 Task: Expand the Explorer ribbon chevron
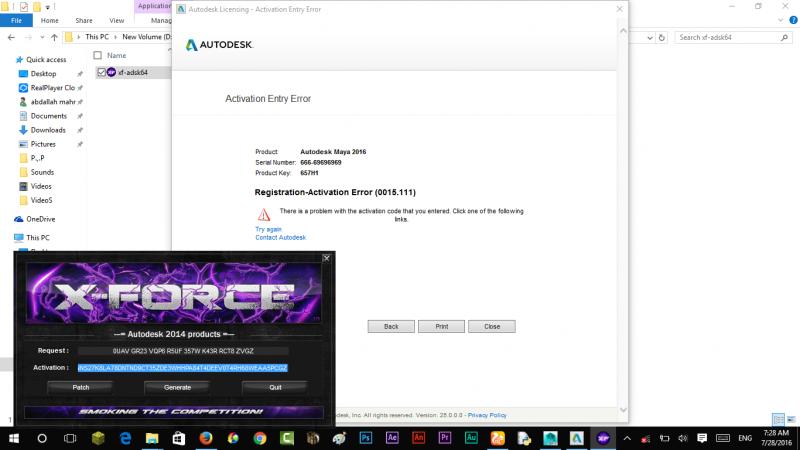click(781, 20)
